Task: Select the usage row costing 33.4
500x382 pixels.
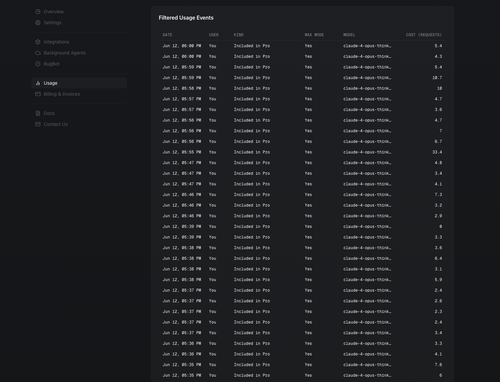Action: 302,152
